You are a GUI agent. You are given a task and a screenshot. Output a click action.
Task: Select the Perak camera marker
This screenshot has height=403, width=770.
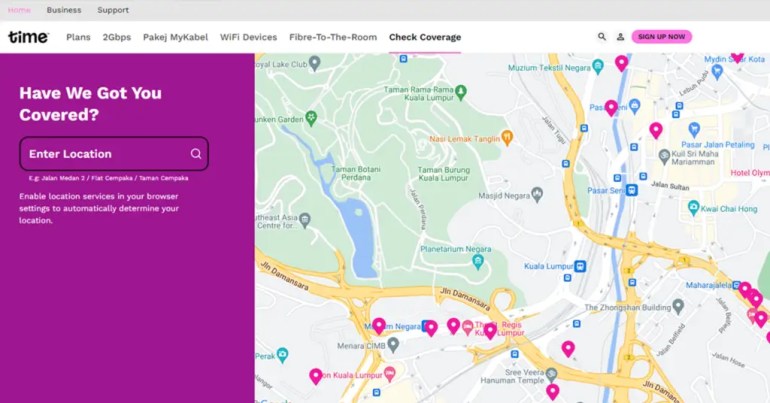[282, 355]
